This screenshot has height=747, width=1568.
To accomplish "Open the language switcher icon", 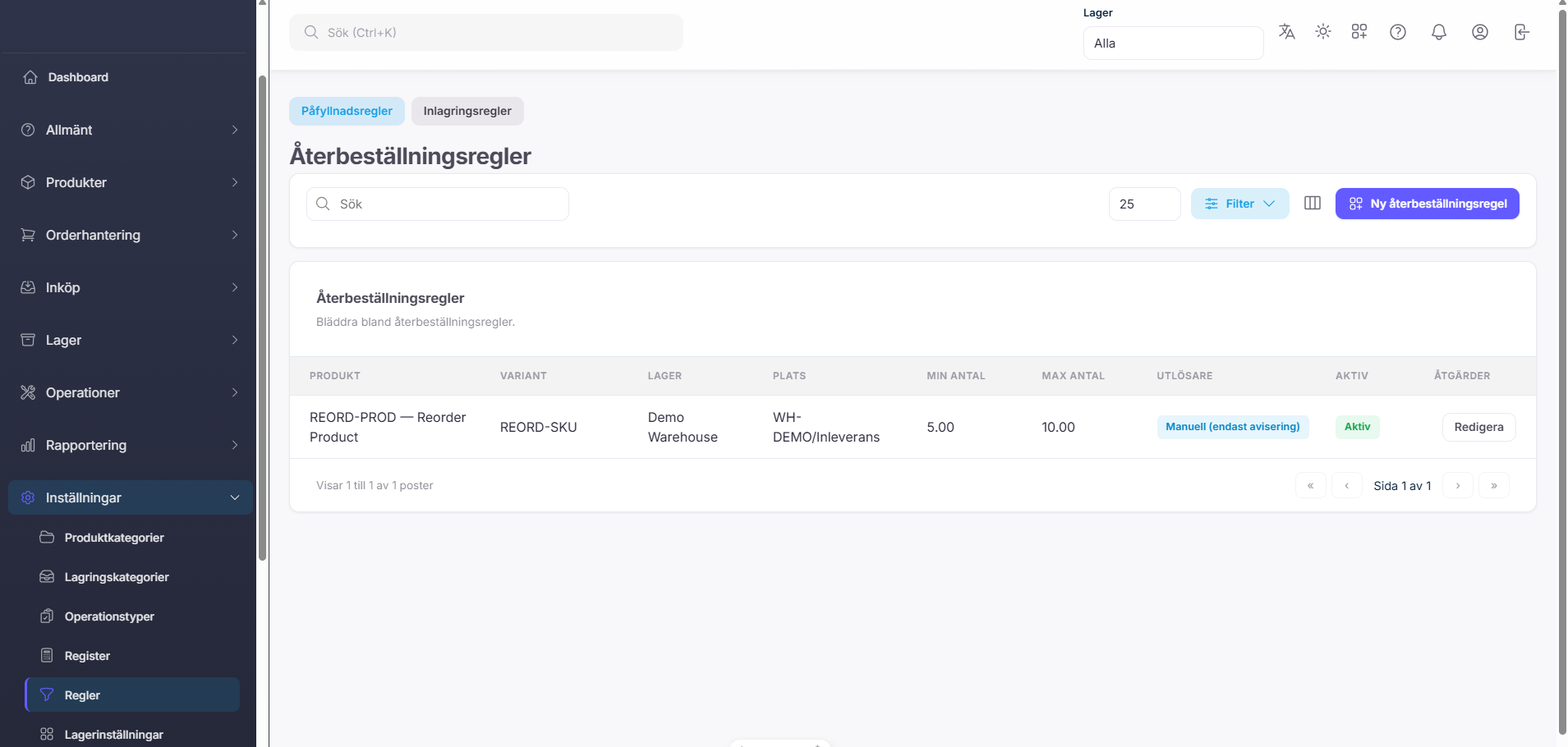I will click(1285, 31).
